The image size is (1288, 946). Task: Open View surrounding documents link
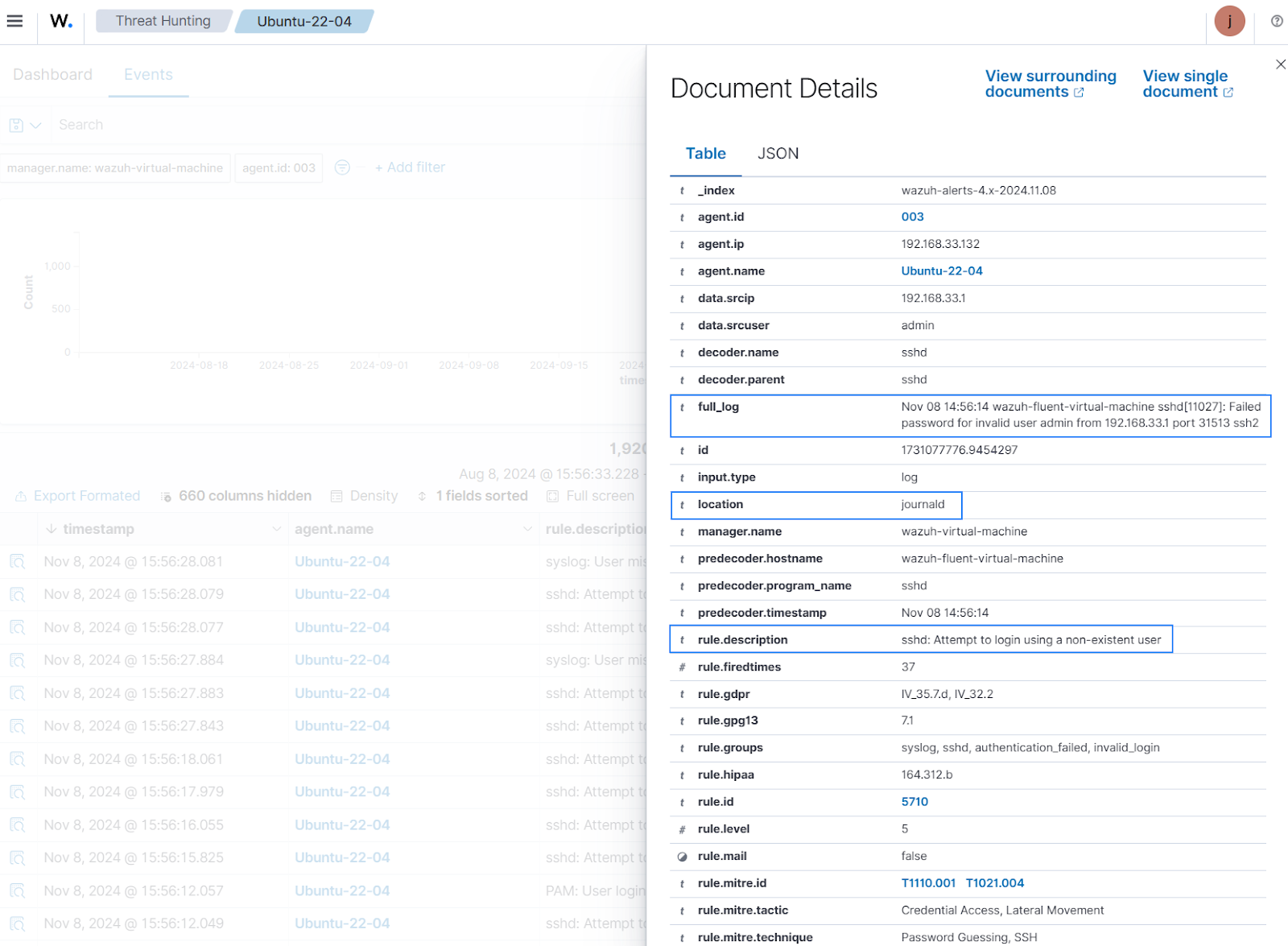1050,84
